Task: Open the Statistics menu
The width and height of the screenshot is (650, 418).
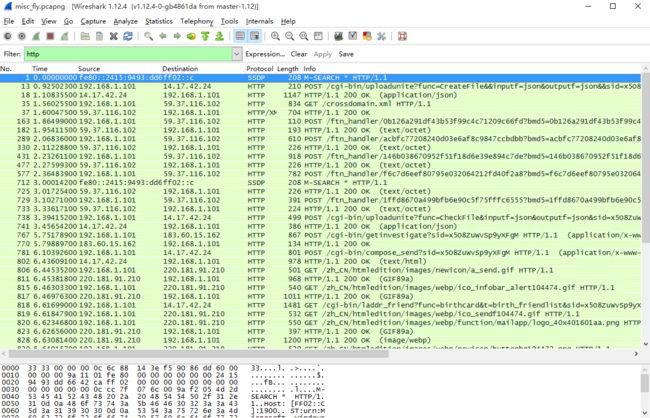Action: [159, 21]
